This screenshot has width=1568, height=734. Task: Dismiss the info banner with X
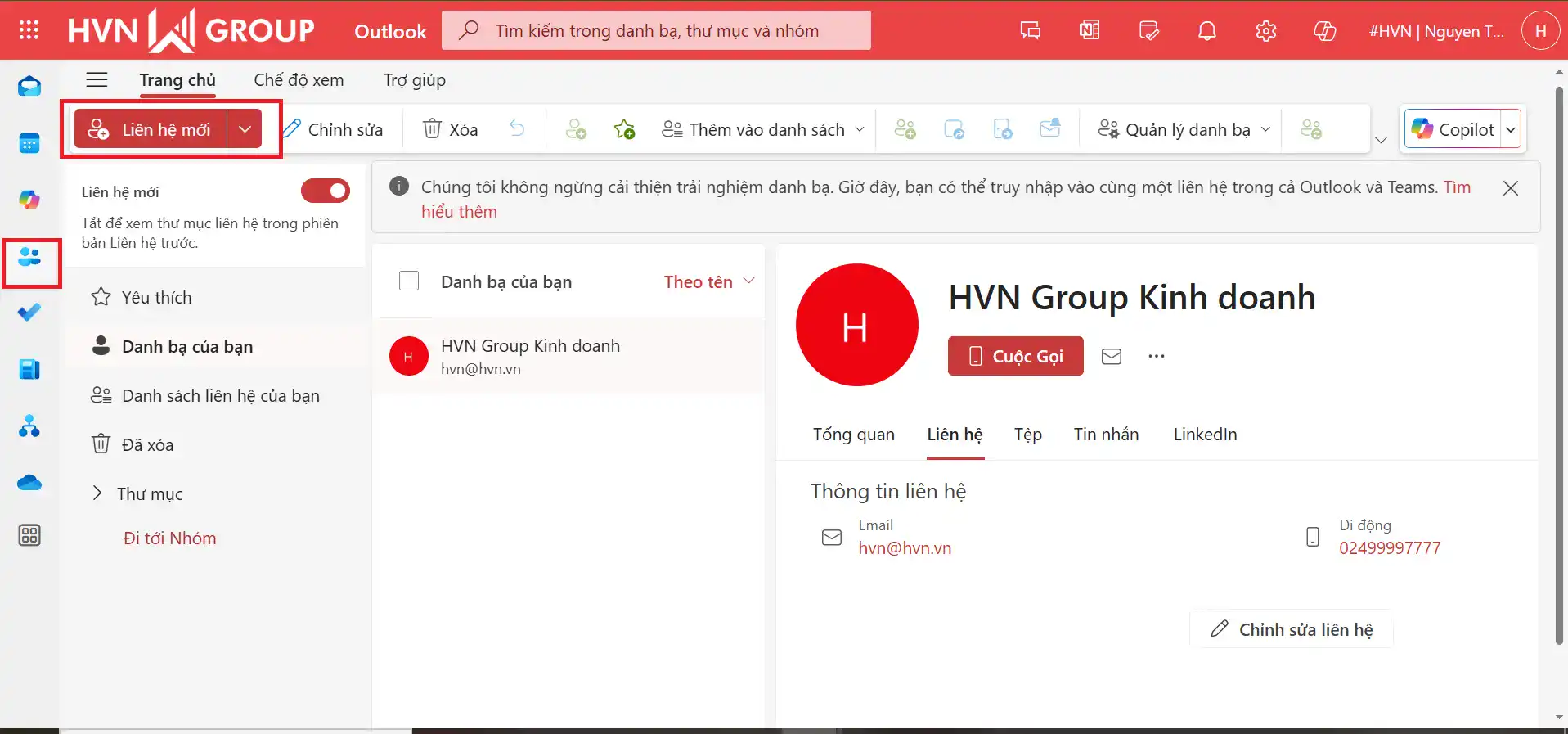(1511, 188)
